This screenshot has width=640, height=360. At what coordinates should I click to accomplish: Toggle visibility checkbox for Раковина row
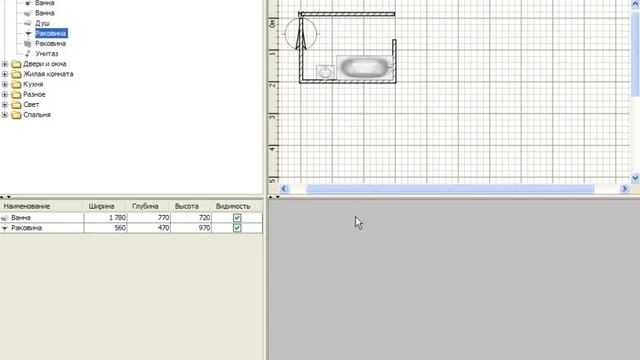pos(237,228)
